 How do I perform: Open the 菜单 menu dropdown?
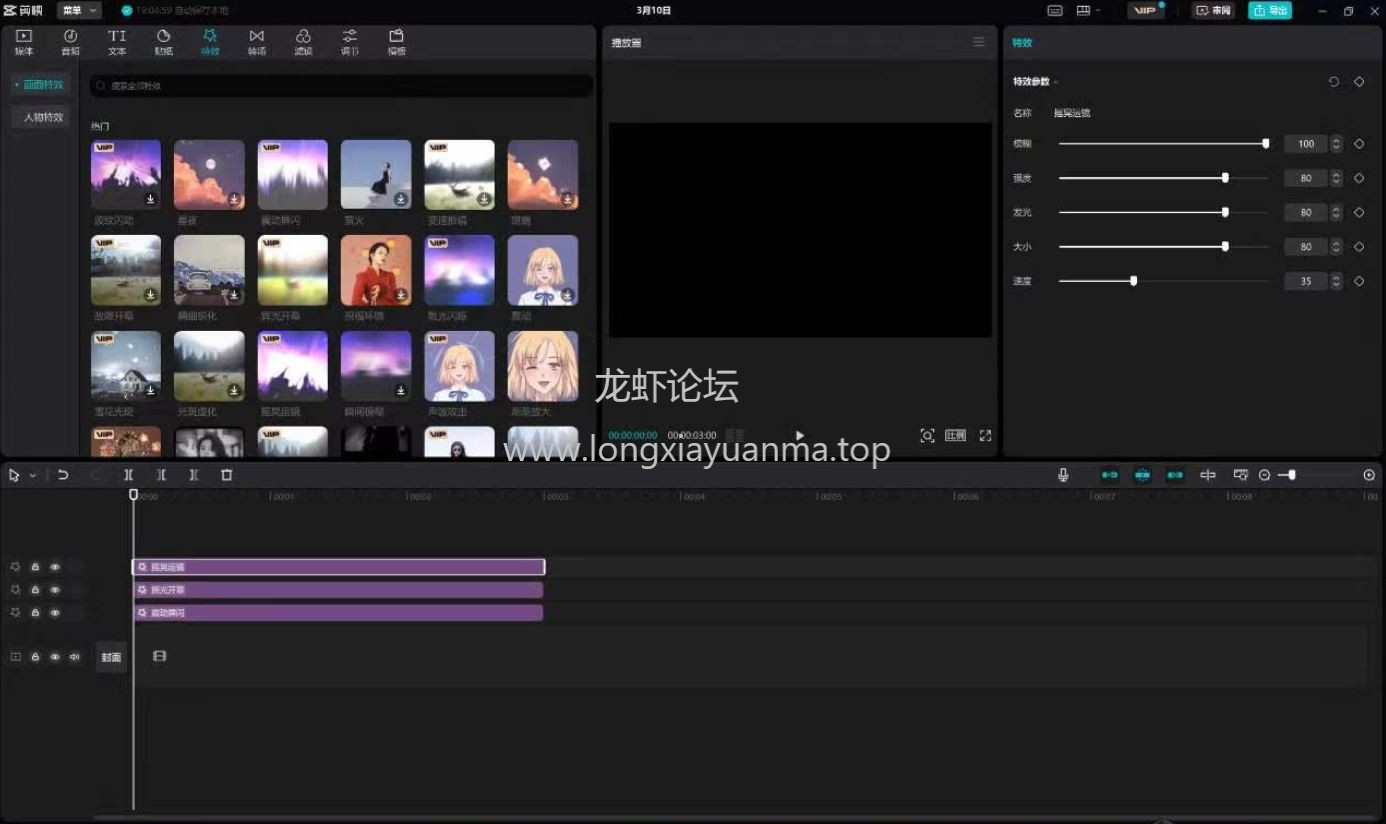(x=79, y=11)
